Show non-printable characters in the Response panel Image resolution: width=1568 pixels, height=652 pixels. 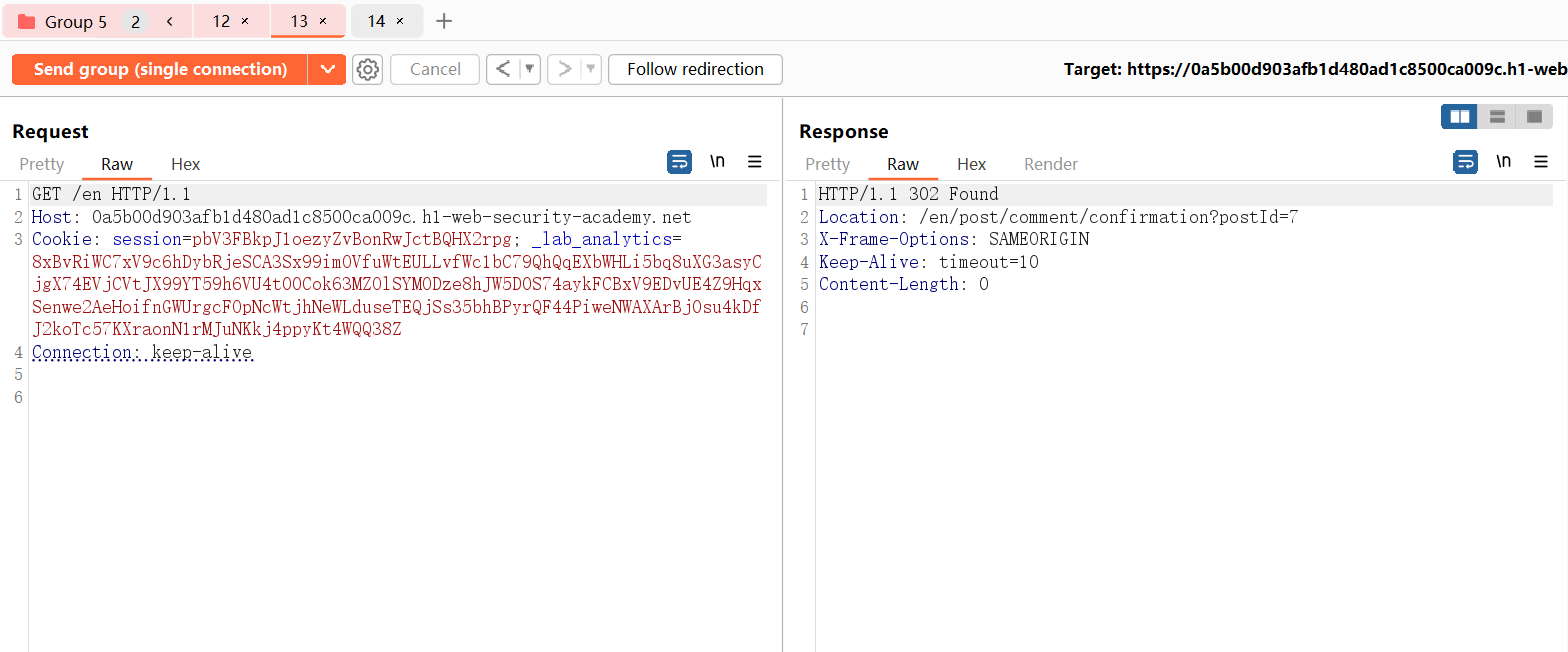(x=1503, y=162)
